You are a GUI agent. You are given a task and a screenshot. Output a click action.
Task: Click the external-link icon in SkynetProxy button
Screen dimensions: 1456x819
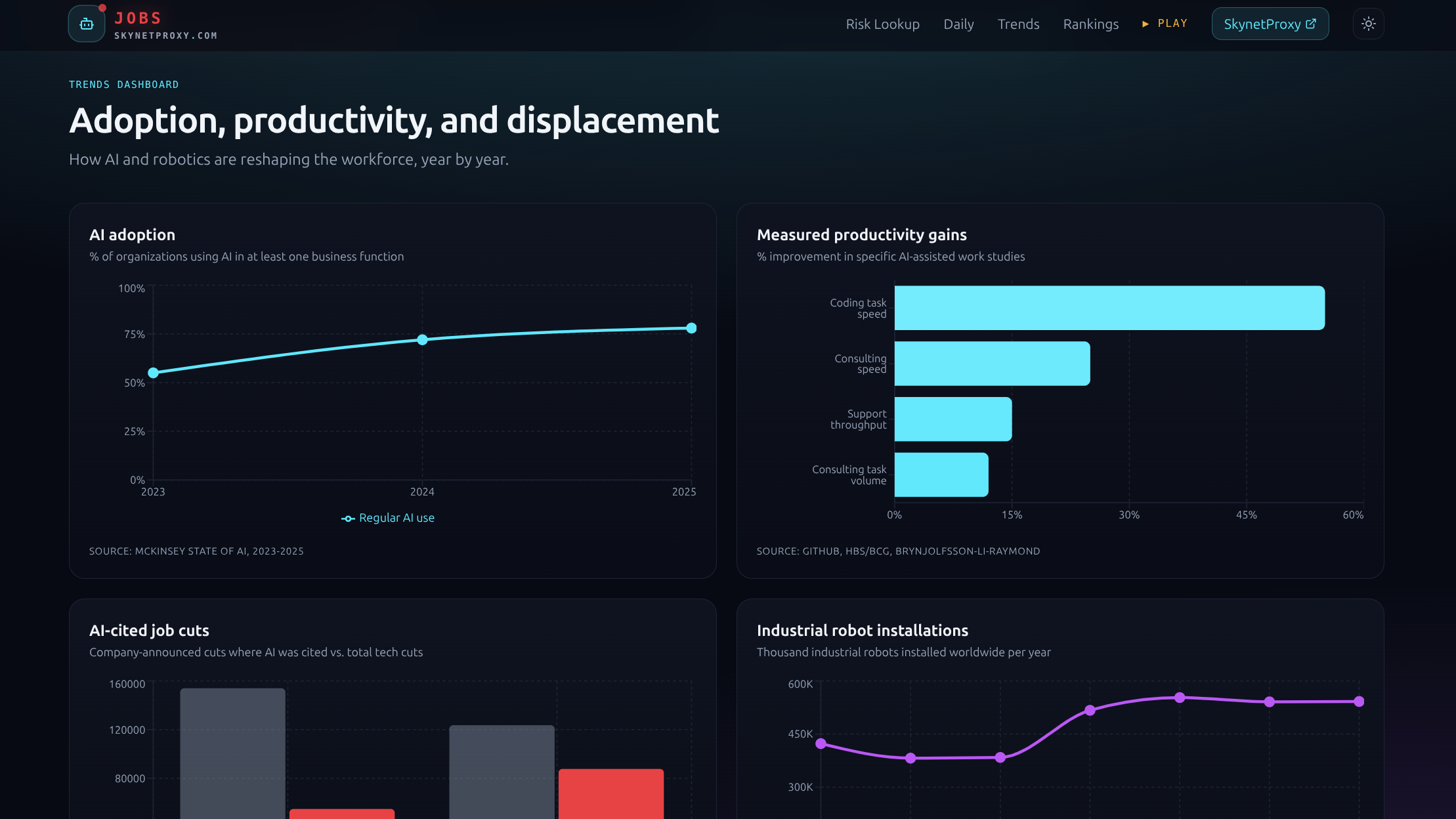tap(1311, 24)
